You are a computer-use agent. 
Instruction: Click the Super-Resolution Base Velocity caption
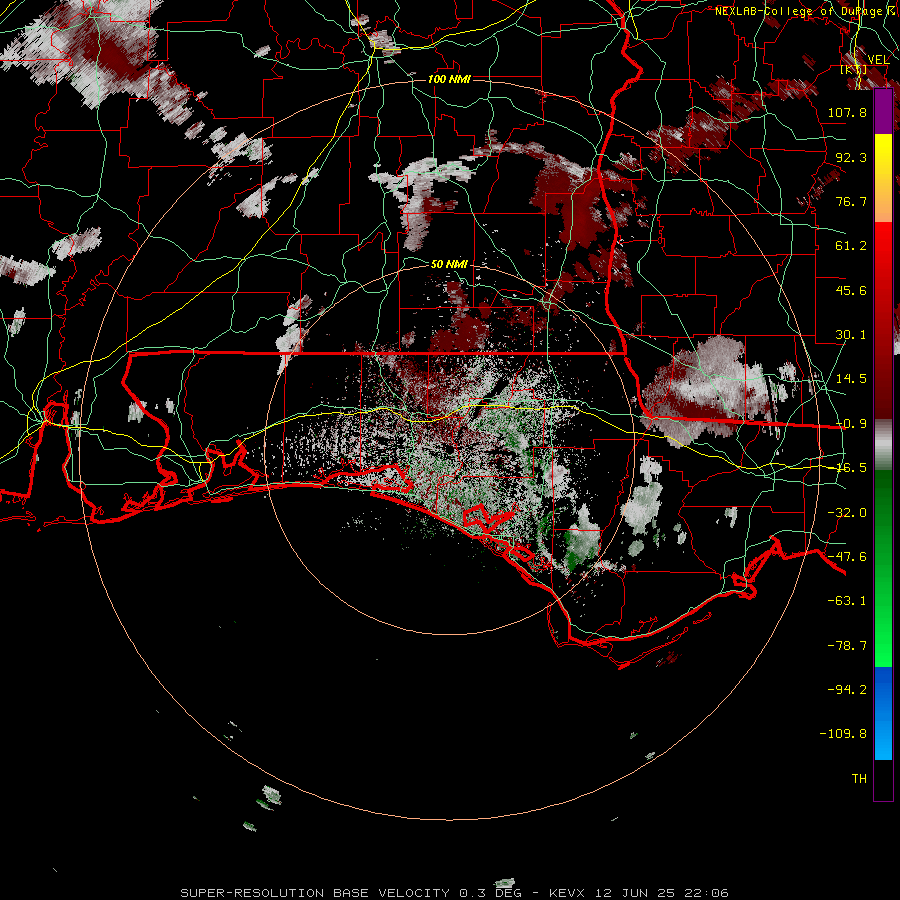[455, 893]
